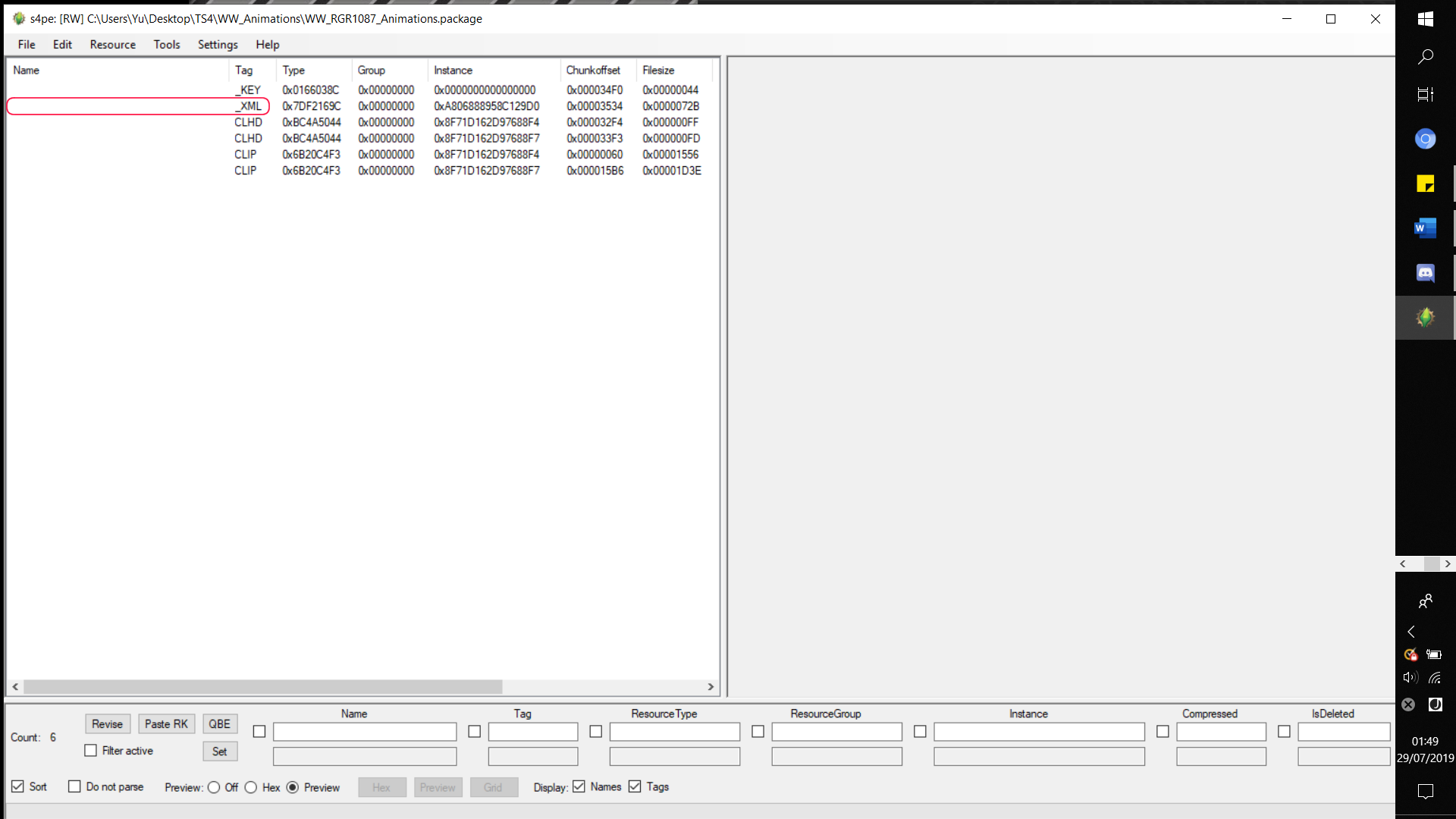Viewport: 1456px width, 819px height.
Task: Sort list by the Type column header
Action: coord(314,70)
